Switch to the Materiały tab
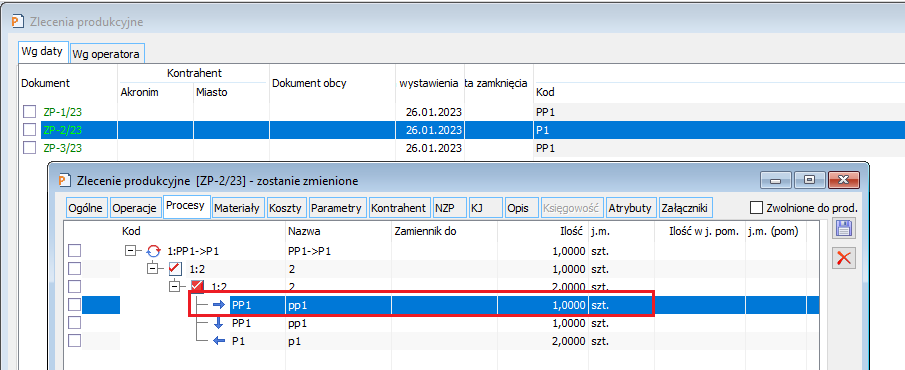The image size is (905, 370). click(x=238, y=208)
